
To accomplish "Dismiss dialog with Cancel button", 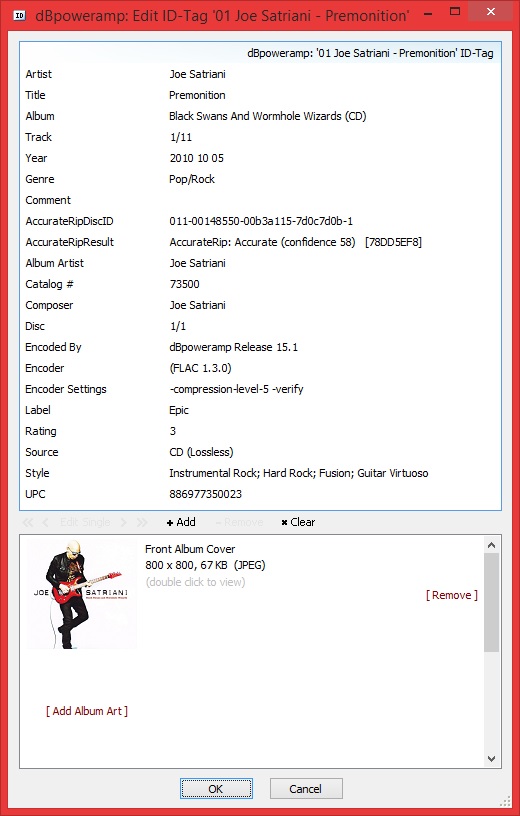I will [306, 789].
